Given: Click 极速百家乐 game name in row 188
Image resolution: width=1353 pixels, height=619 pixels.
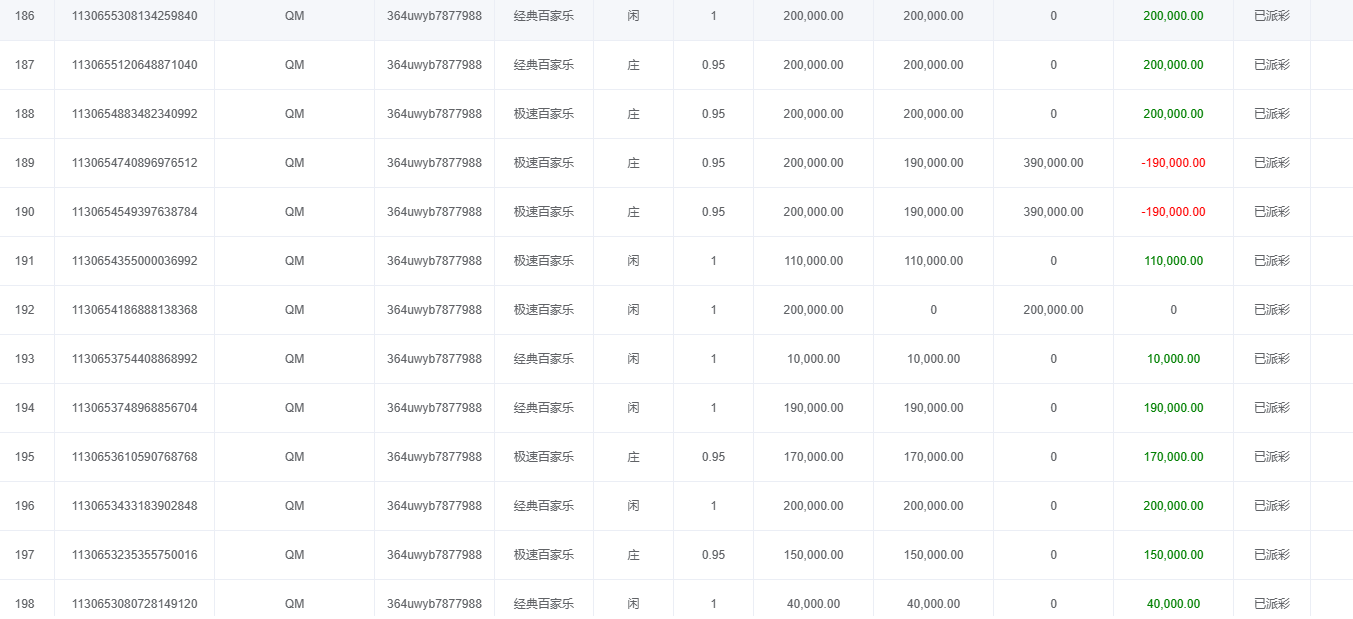Looking at the screenshot, I should pos(544,114).
